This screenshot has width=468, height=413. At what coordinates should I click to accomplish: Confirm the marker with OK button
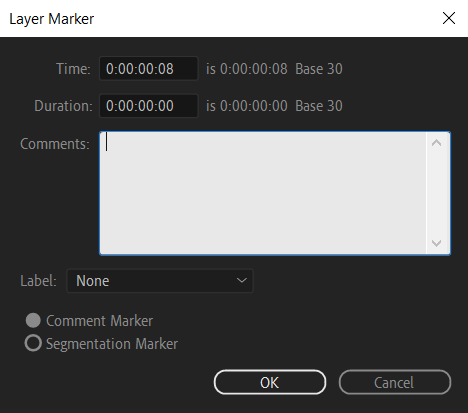[270, 382]
